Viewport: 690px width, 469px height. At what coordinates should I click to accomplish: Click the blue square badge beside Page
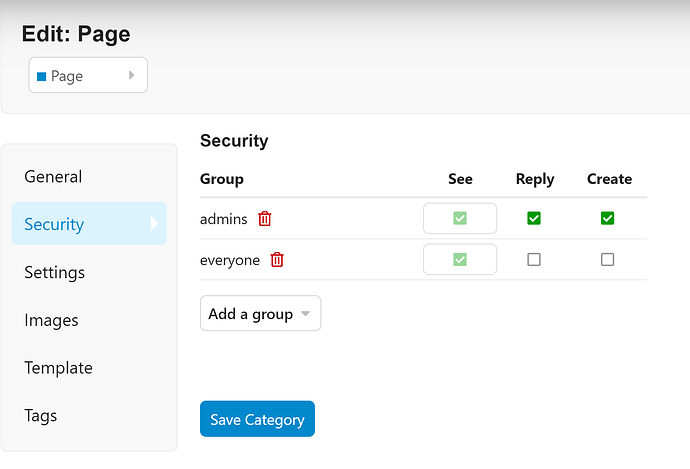pos(41,77)
